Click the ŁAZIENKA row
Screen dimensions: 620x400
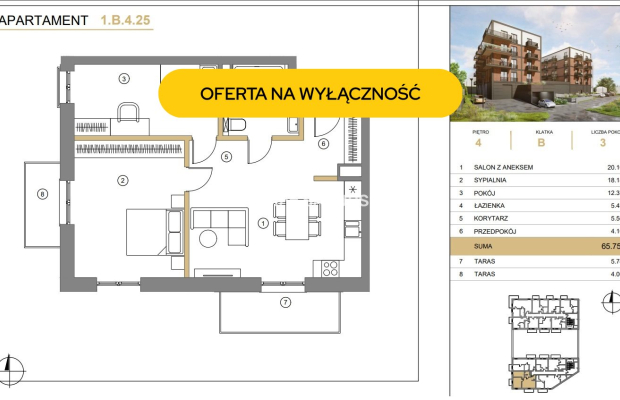coord(535,206)
